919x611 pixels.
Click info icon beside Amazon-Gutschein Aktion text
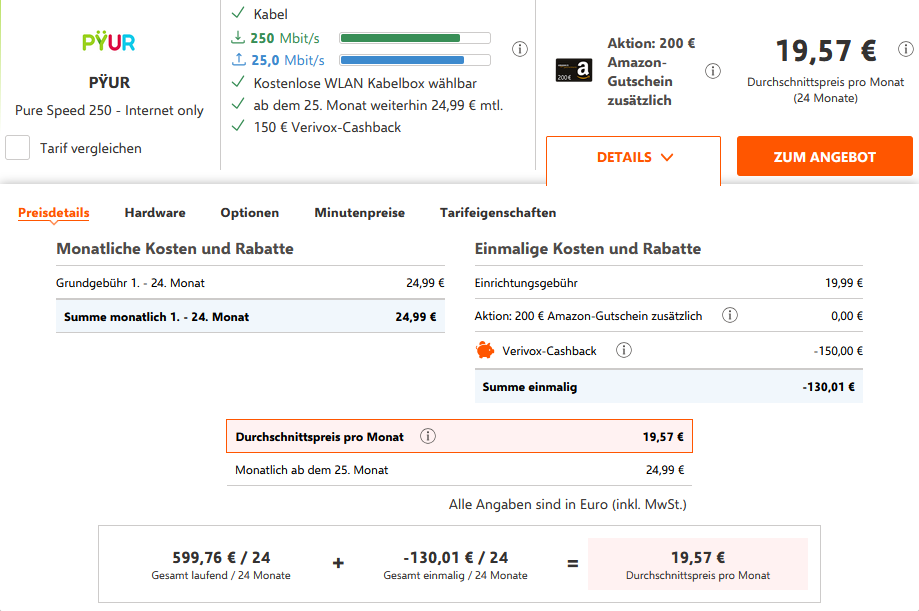point(713,71)
